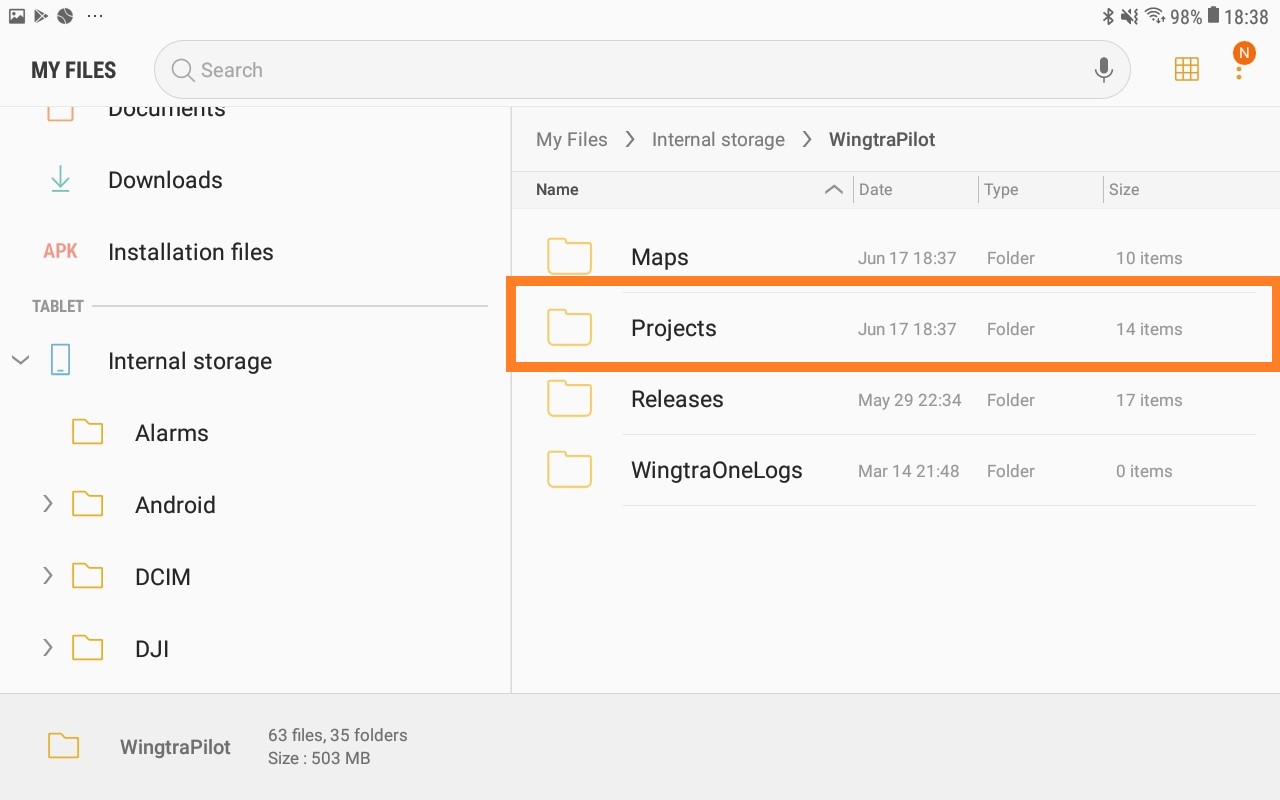This screenshot has width=1280, height=800.
Task: Switch to grid view layout icon
Action: tap(1186, 69)
